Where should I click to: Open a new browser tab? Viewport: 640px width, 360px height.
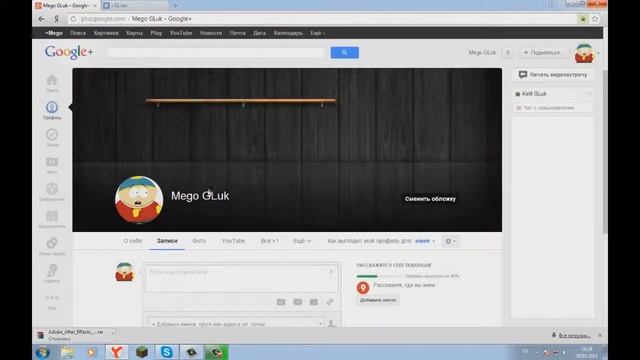(x=176, y=6)
